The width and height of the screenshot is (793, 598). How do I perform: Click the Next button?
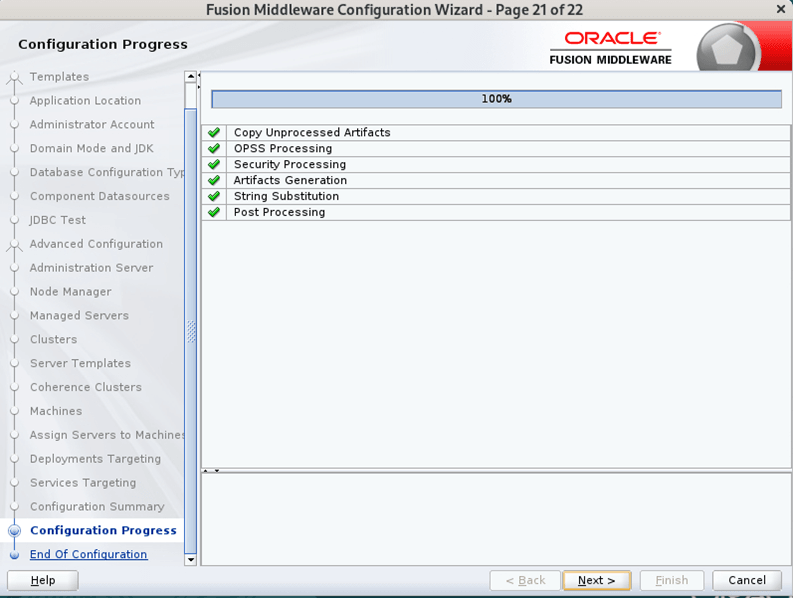pos(597,580)
